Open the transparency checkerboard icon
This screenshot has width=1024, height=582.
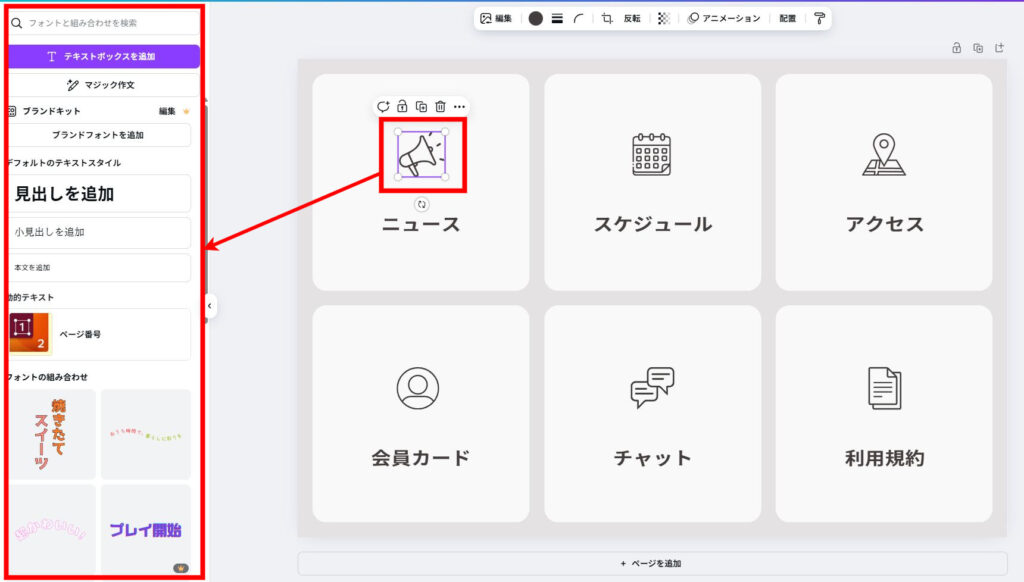tap(664, 18)
